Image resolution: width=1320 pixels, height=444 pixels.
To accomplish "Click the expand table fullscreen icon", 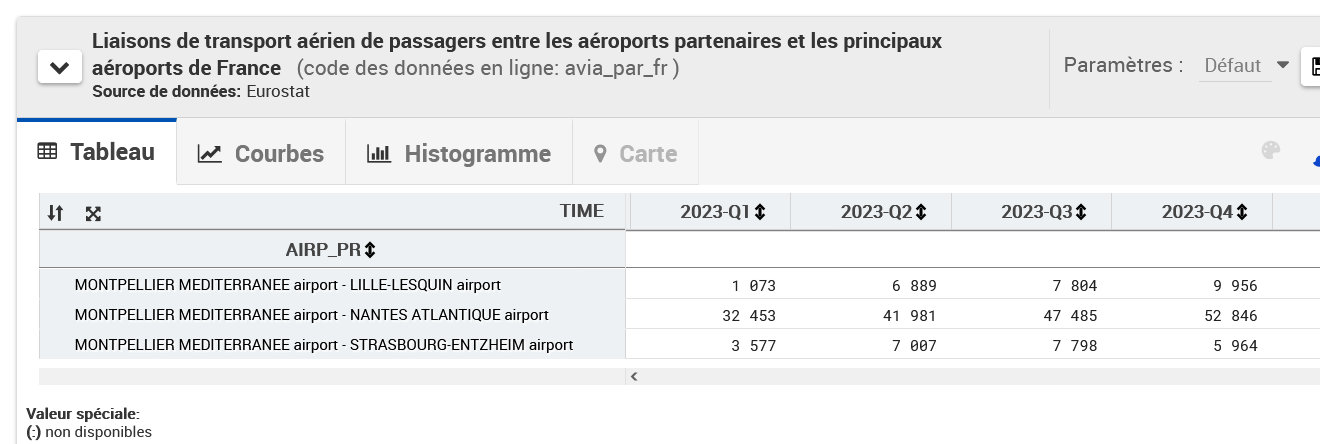I will click(x=93, y=213).
